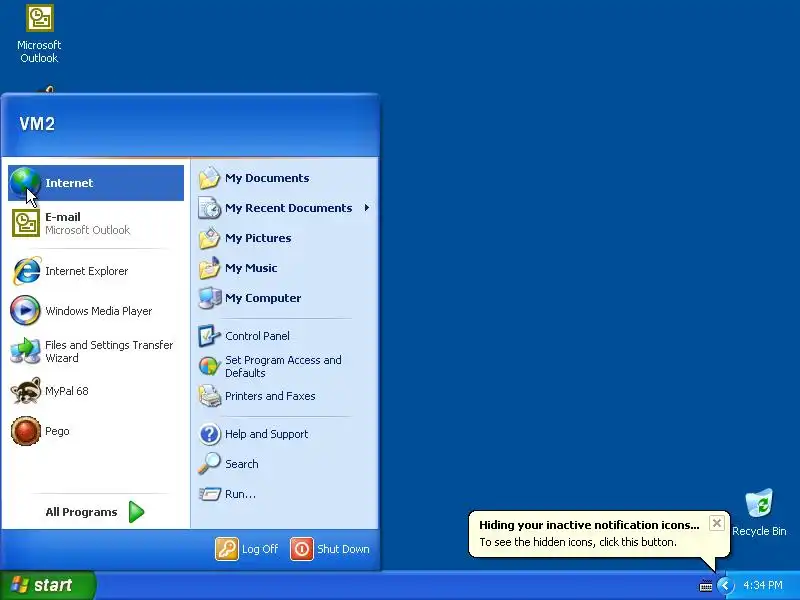
Task: Click the 'MyPal 68' label
Action: [x=66, y=391]
